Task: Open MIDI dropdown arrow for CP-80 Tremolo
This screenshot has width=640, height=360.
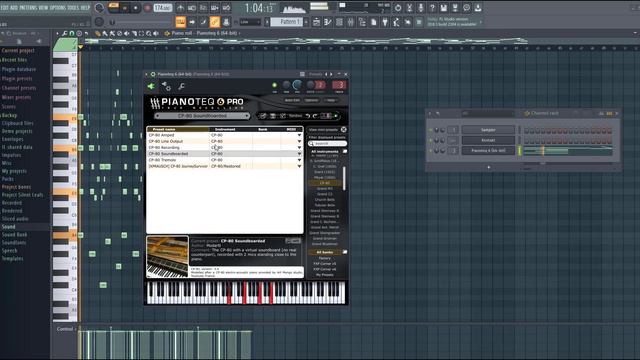Action: [299, 160]
